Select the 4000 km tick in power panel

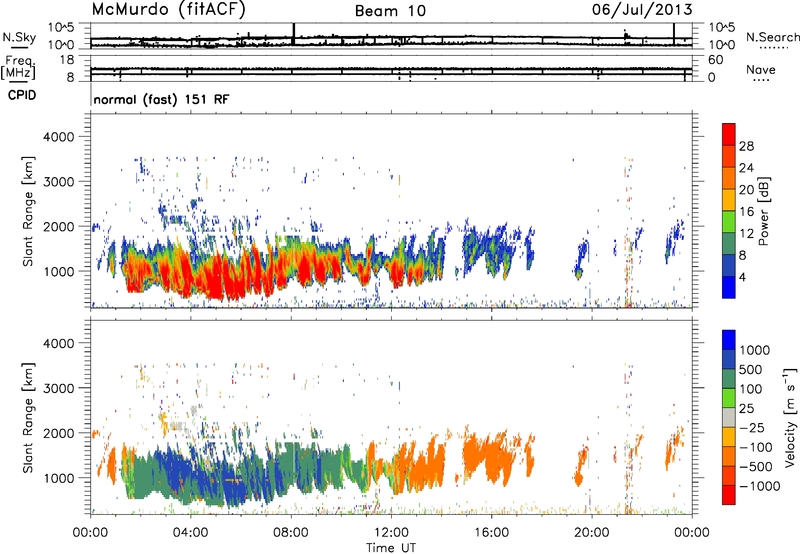pos(58,137)
